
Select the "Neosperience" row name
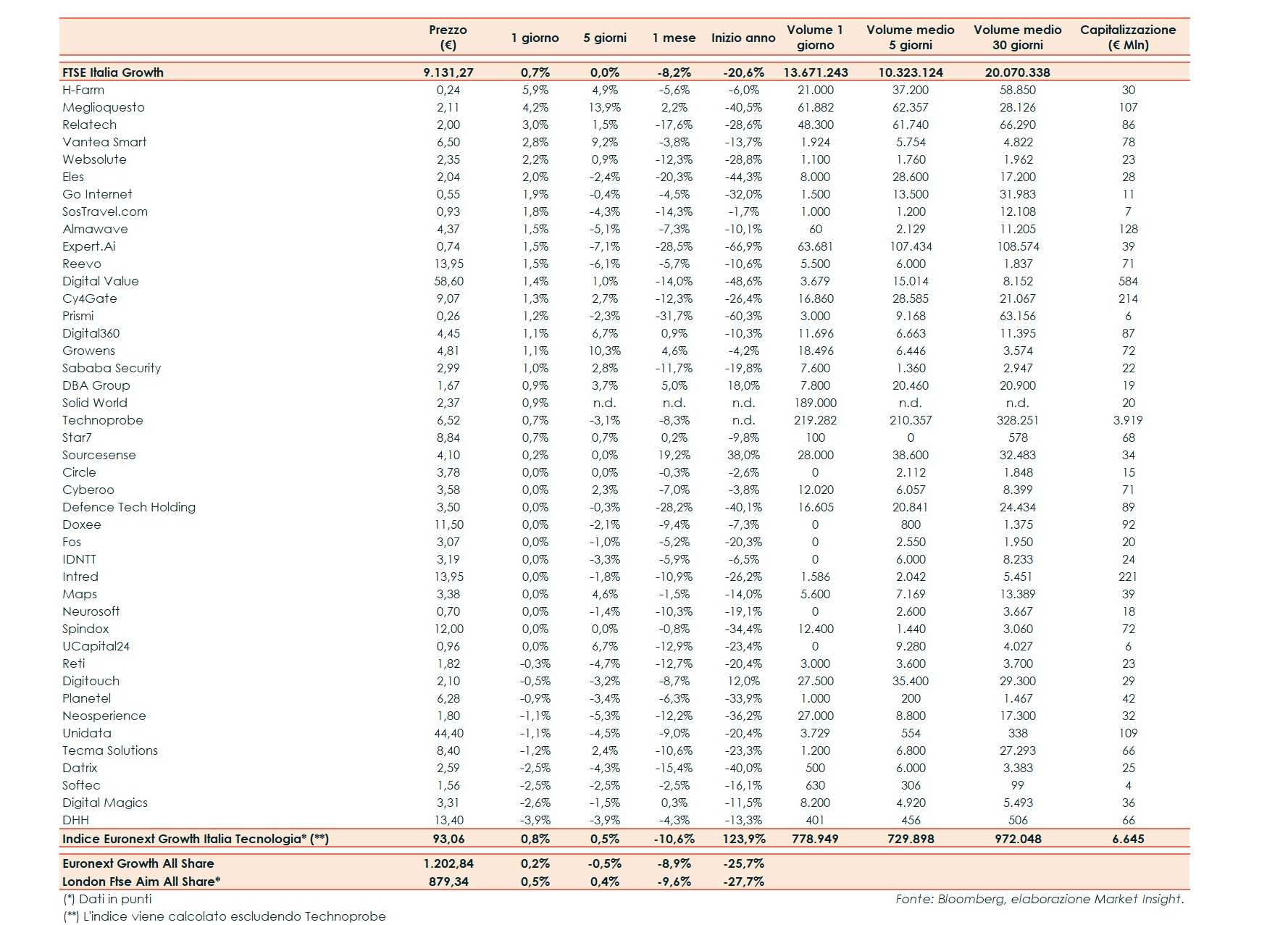tap(104, 716)
